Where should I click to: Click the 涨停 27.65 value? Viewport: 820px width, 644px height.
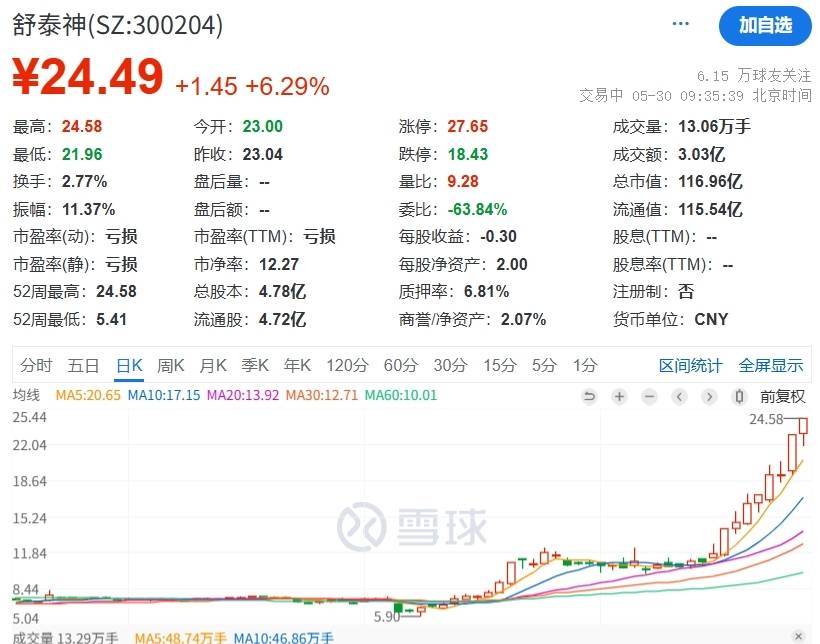(468, 127)
